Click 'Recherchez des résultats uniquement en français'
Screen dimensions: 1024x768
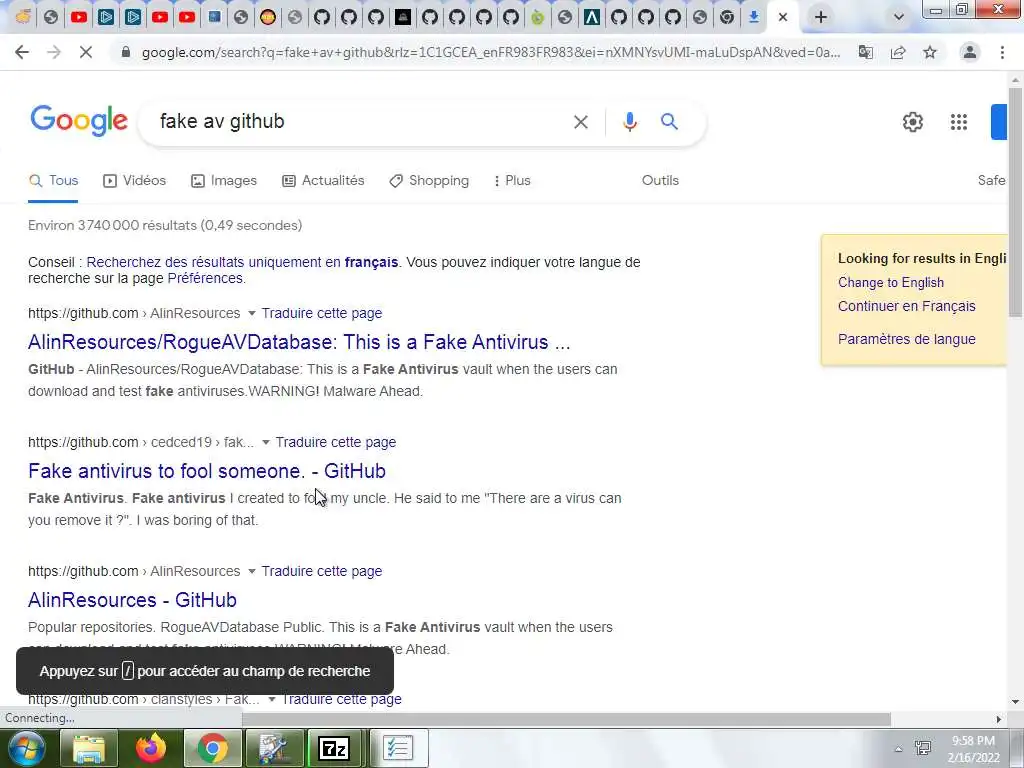click(x=242, y=262)
